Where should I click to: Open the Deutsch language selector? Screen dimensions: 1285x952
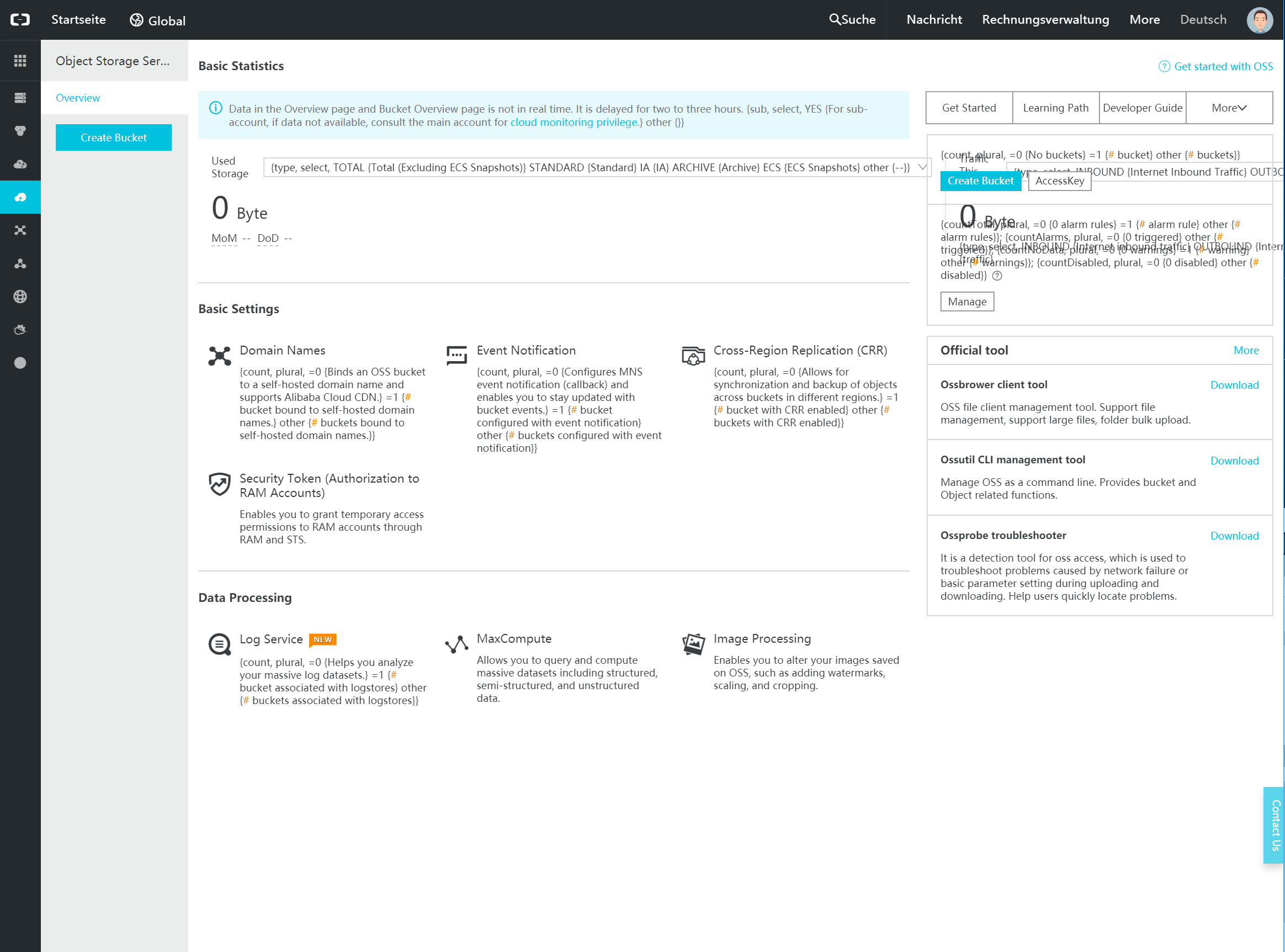point(1203,19)
